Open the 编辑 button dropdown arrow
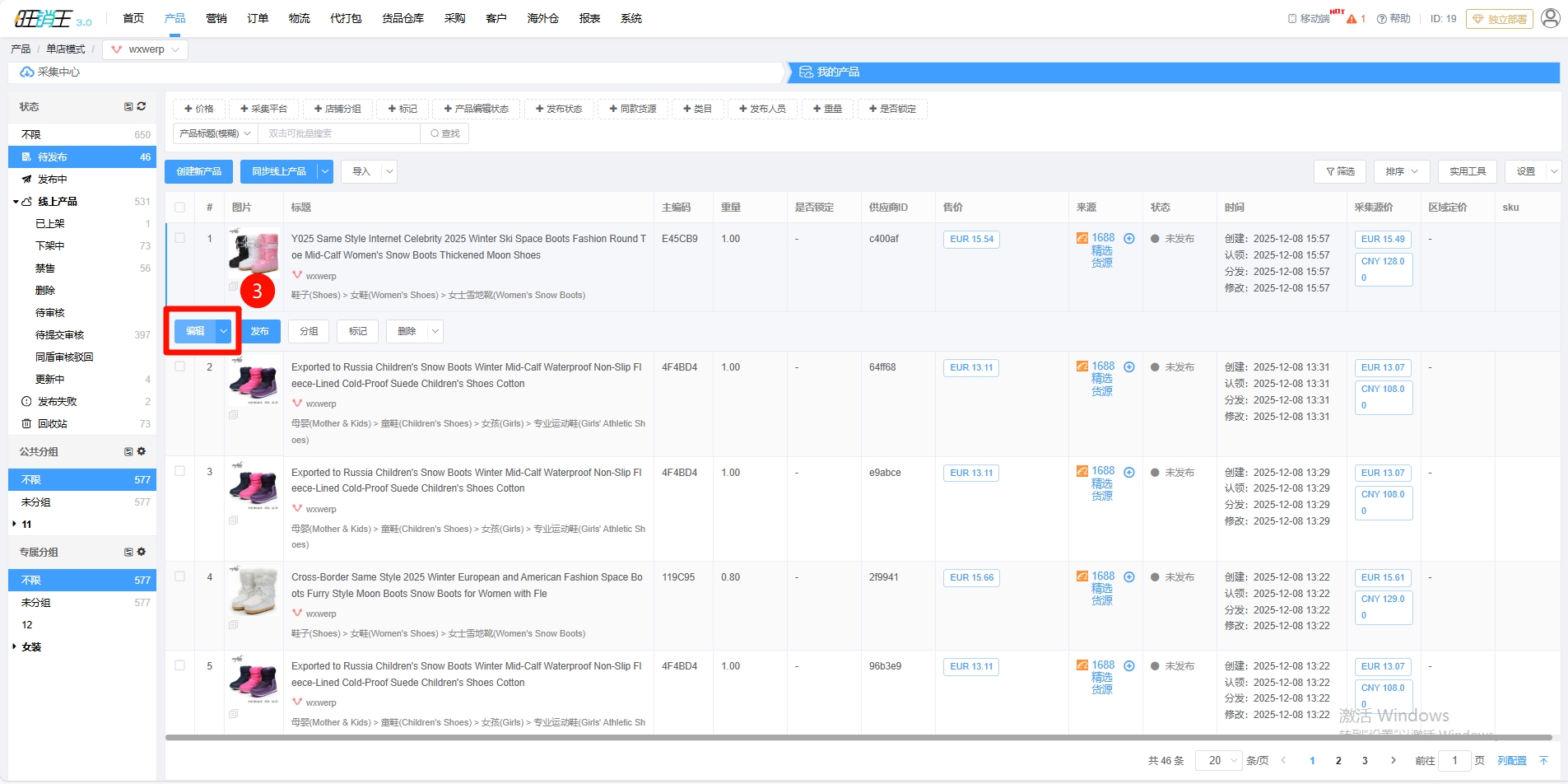The height and width of the screenshot is (784, 1568). [223, 331]
